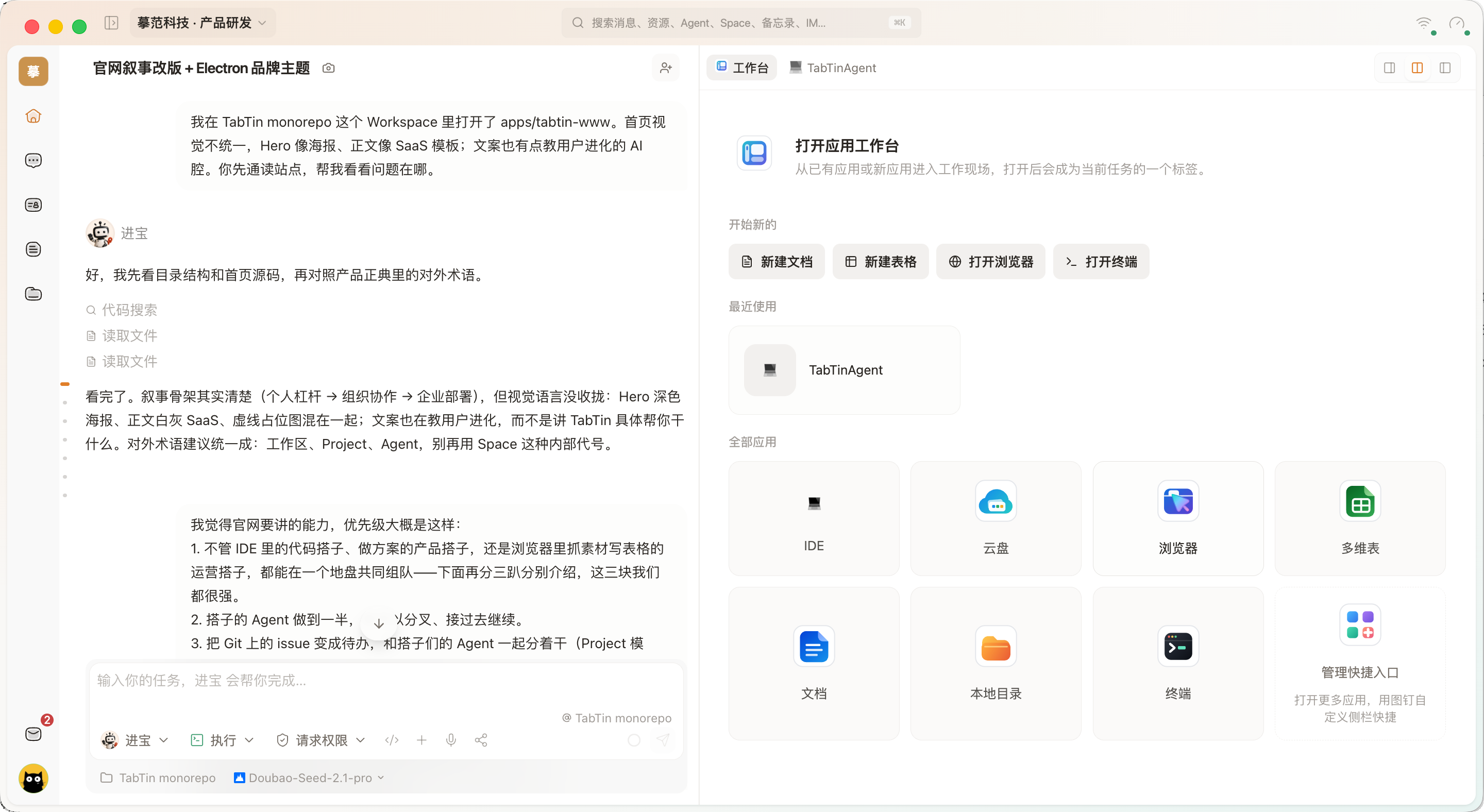The width and height of the screenshot is (1484, 812).
Task: Toggle the left sidebar panel icon
Action: click(x=111, y=23)
